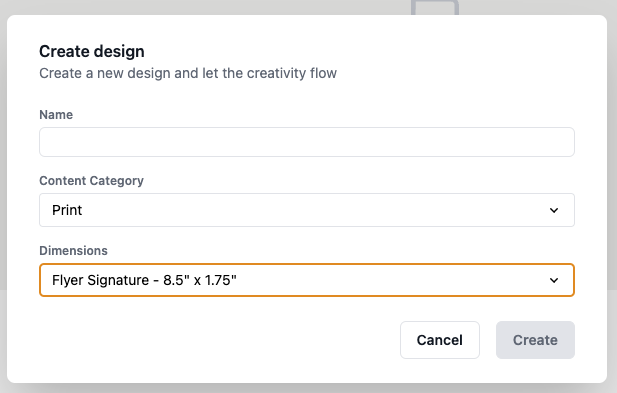Image resolution: width=617 pixels, height=393 pixels.
Task: Click the partially hidden icon above the dialog
Action: 435,7
